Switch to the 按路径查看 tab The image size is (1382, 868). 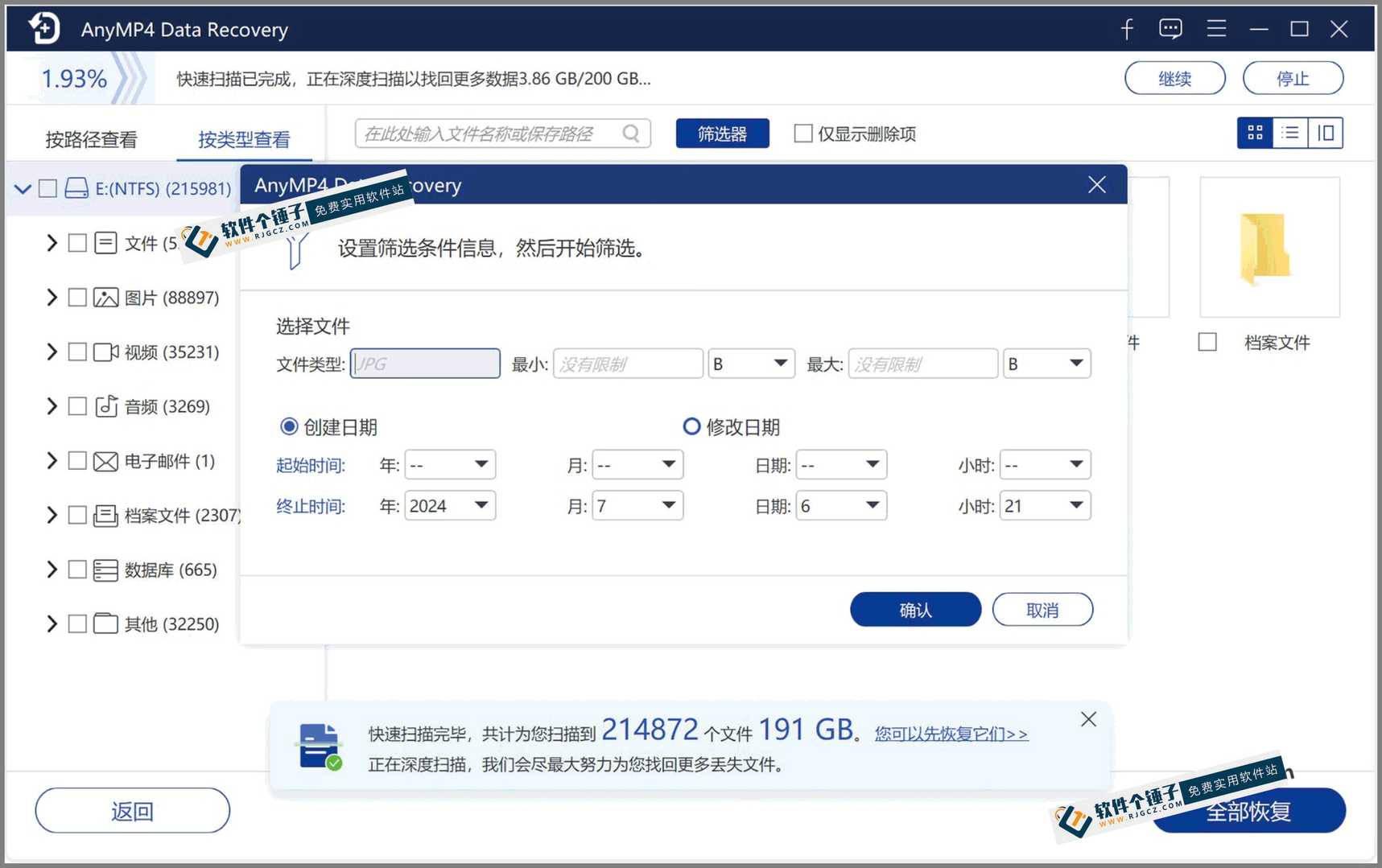pyautogui.click(x=90, y=138)
